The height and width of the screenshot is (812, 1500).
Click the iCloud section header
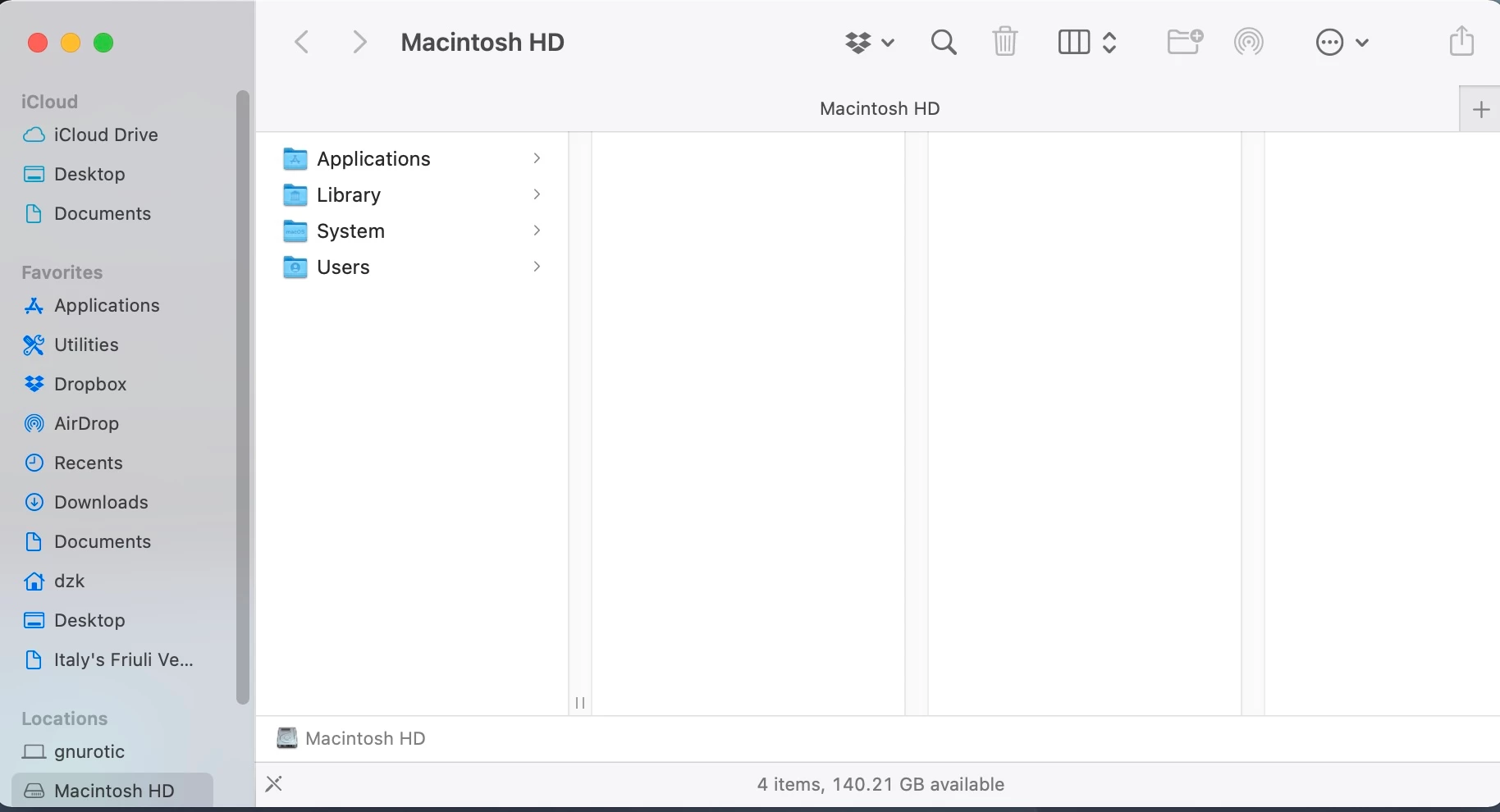click(49, 102)
